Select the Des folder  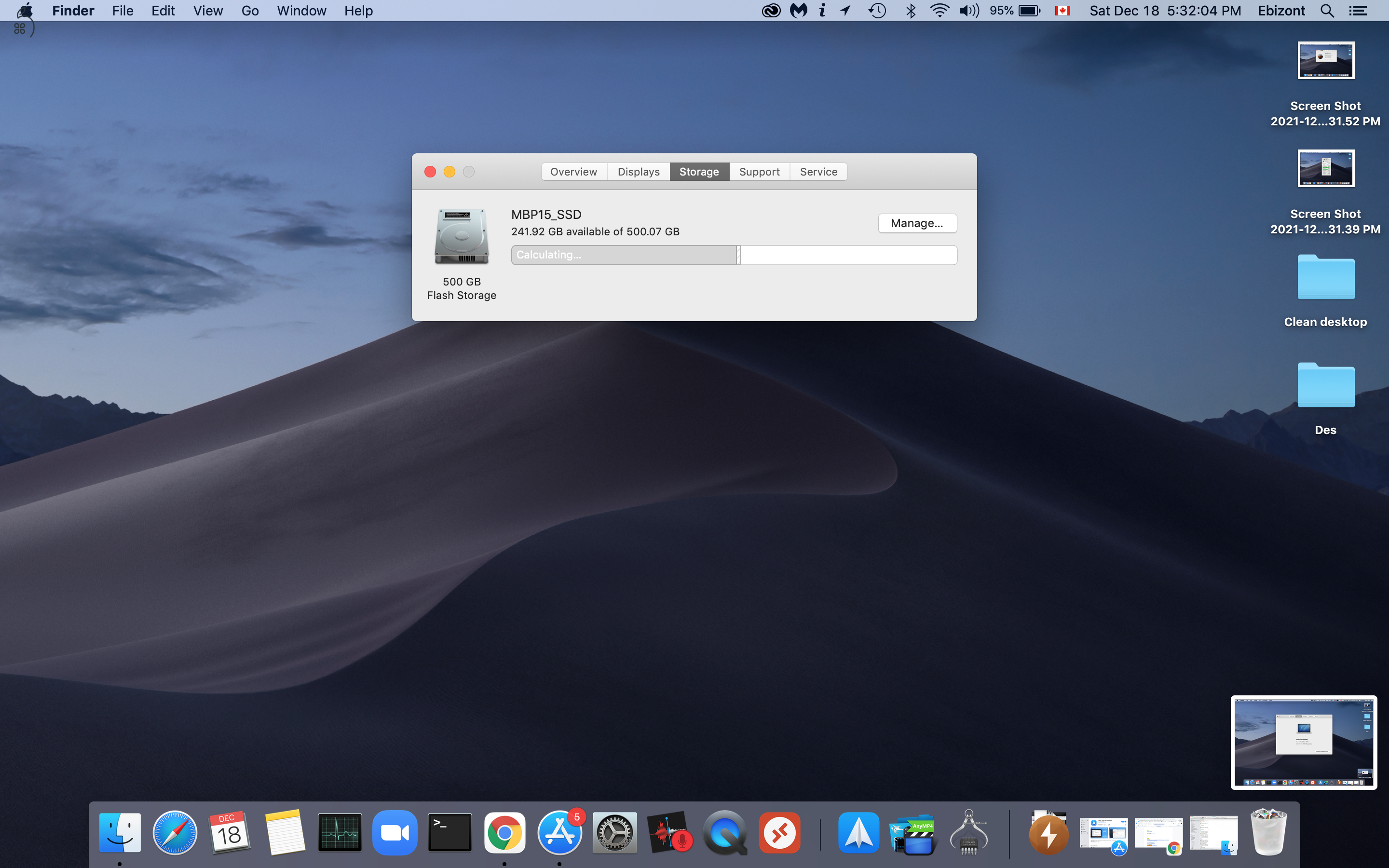pyautogui.click(x=1325, y=399)
